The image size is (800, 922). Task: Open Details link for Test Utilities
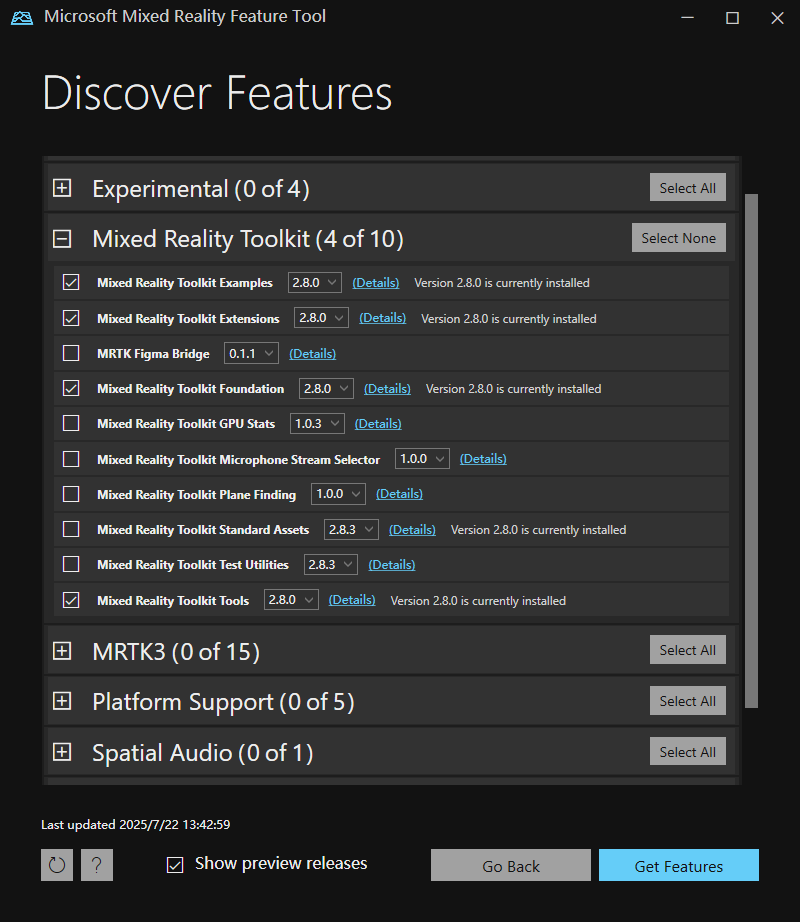coord(391,564)
